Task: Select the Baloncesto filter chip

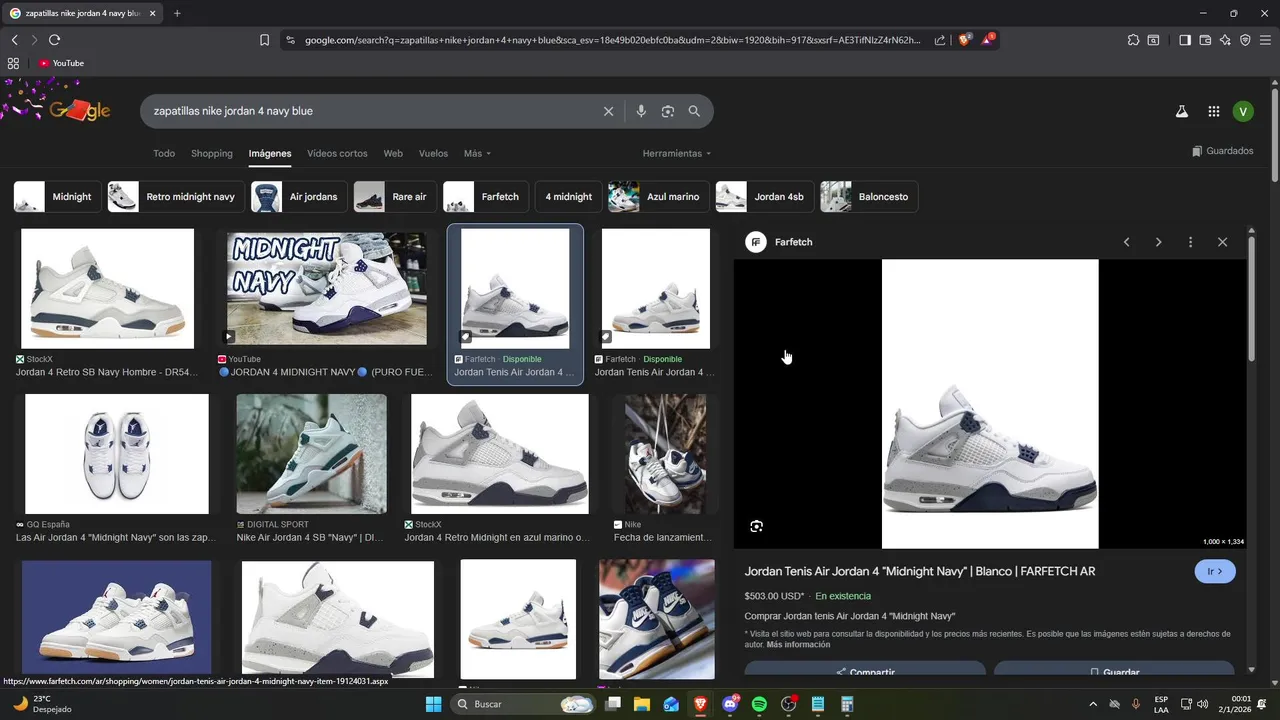Action: point(869,197)
